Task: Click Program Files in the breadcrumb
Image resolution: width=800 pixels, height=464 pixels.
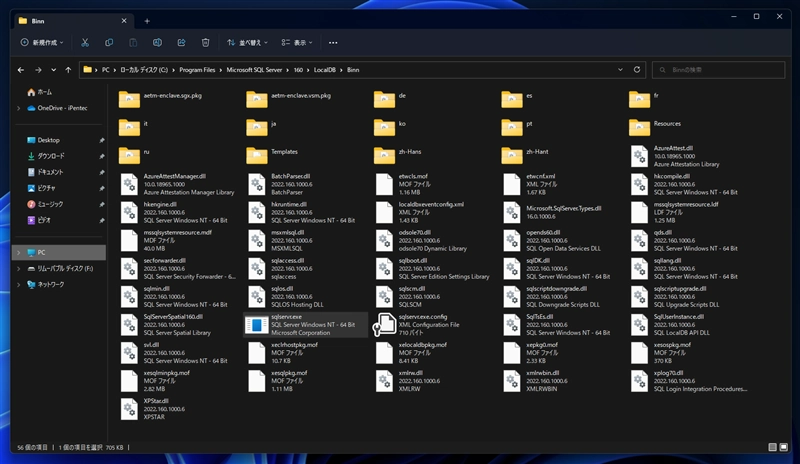Action: pos(197,70)
